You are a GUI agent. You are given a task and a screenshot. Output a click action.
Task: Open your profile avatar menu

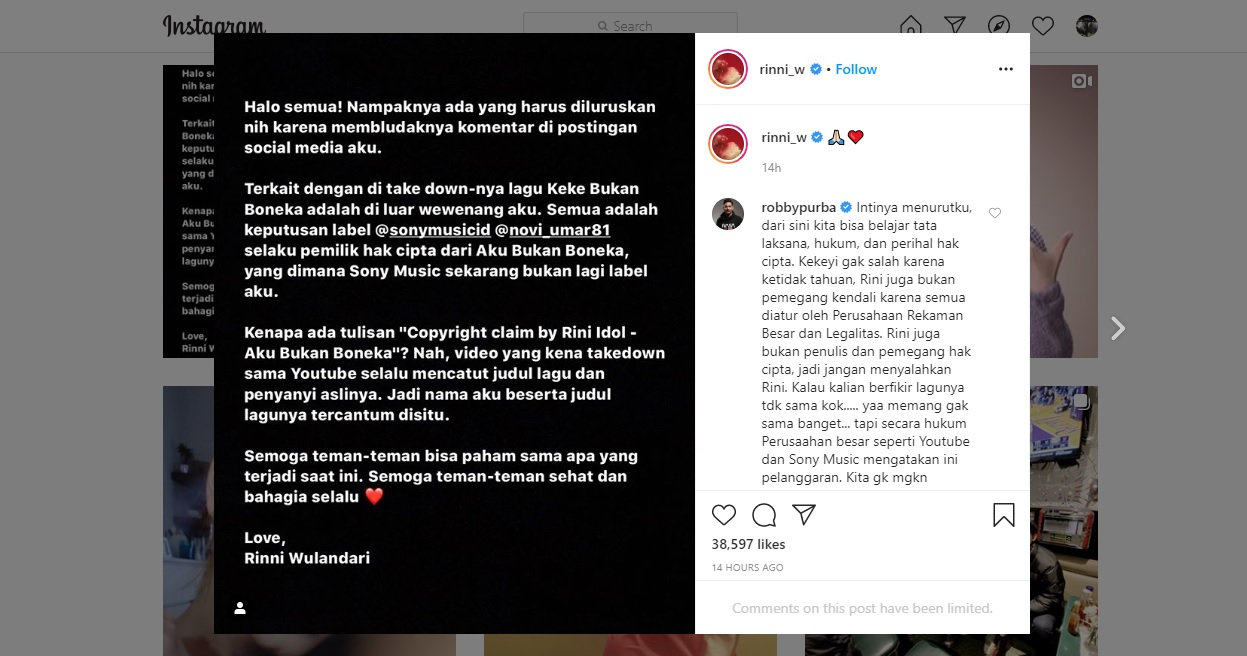point(1087,26)
